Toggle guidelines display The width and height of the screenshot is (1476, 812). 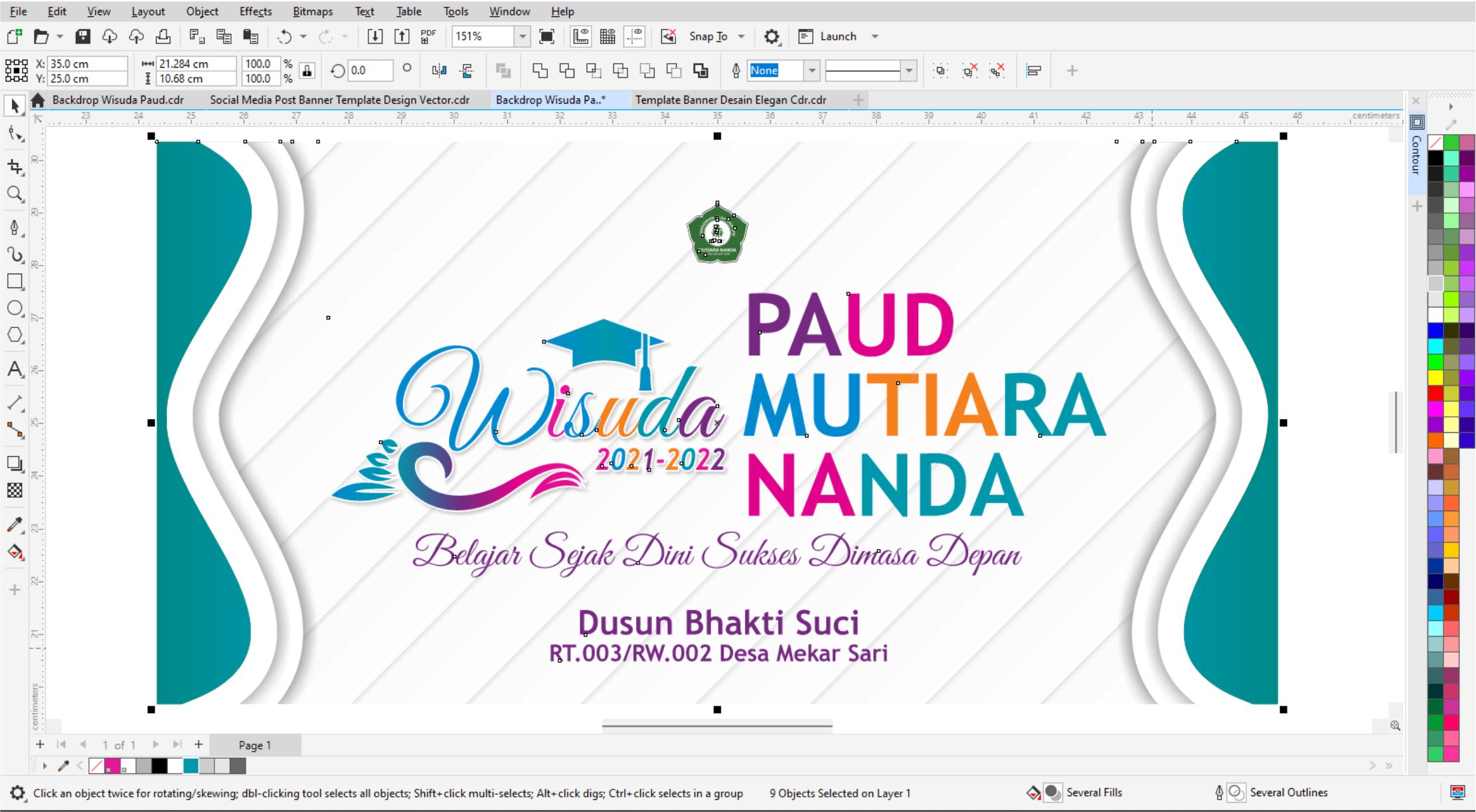click(635, 37)
